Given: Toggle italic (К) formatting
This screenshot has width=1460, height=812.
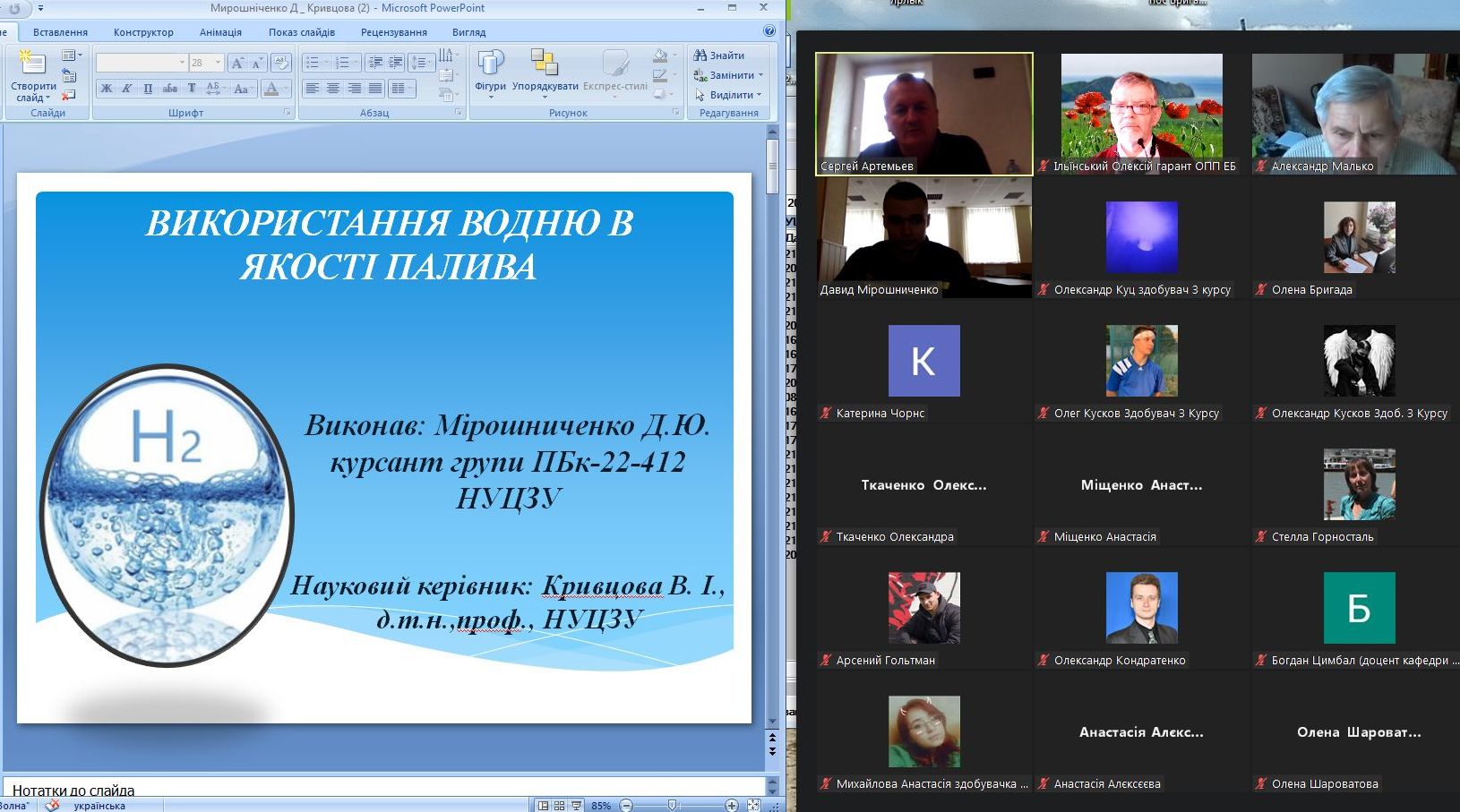Looking at the screenshot, I should click(x=127, y=89).
